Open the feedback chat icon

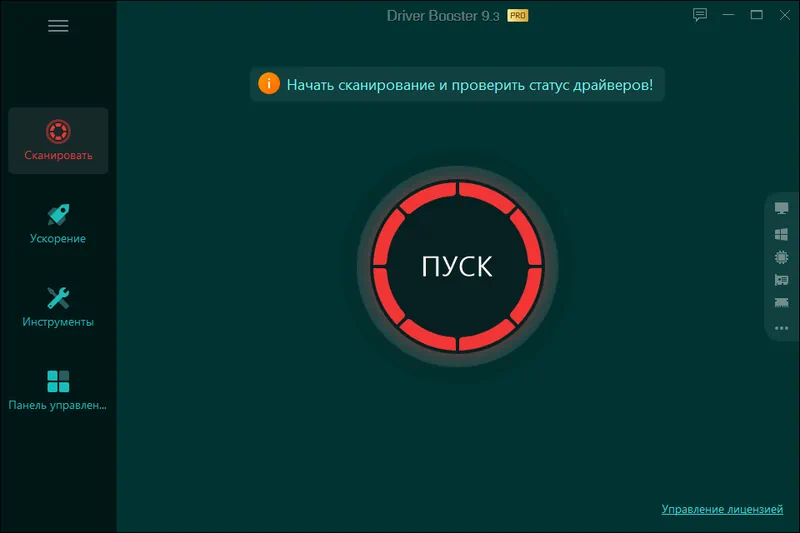[700, 15]
